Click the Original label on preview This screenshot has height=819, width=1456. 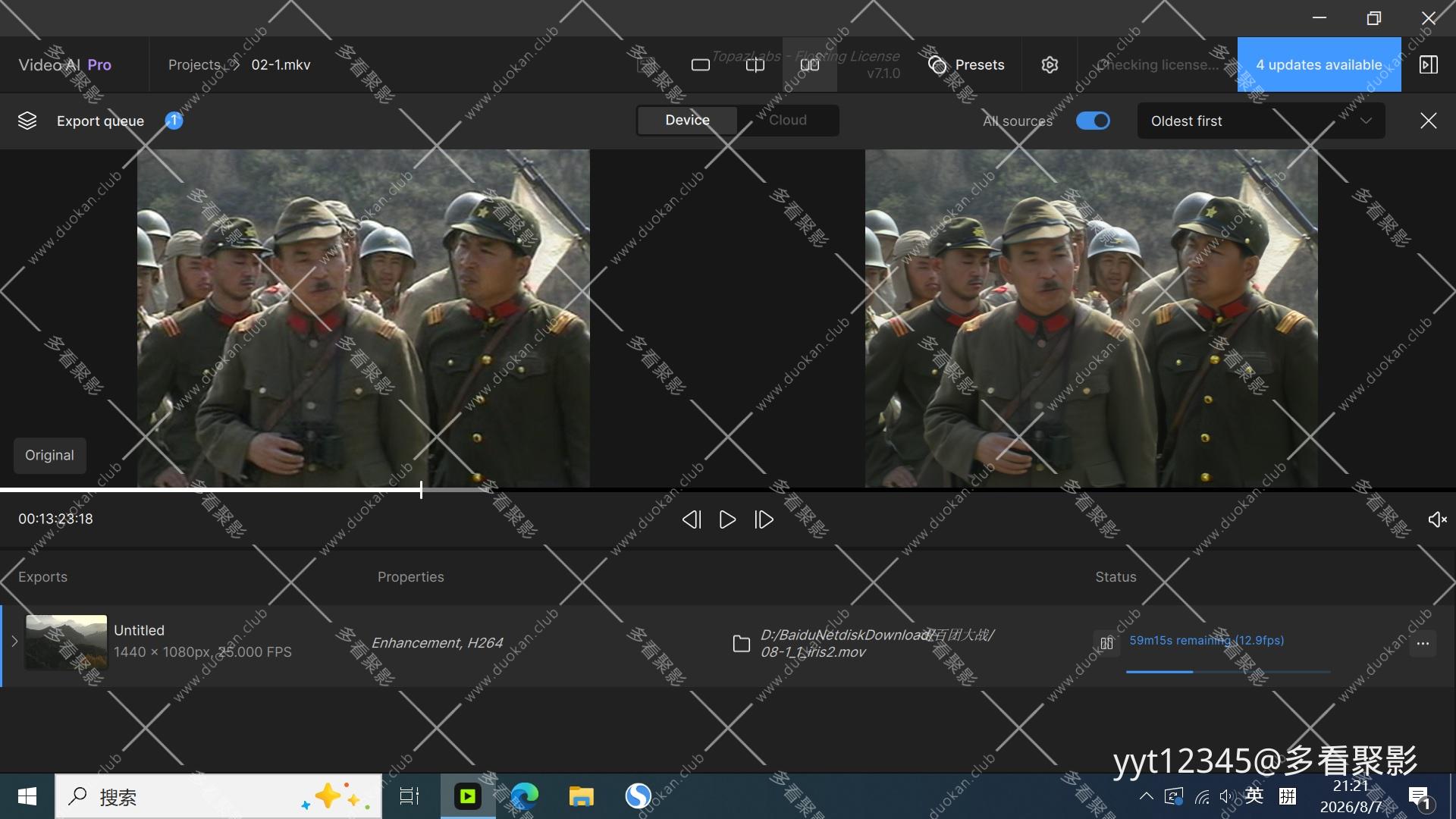point(50,455)
